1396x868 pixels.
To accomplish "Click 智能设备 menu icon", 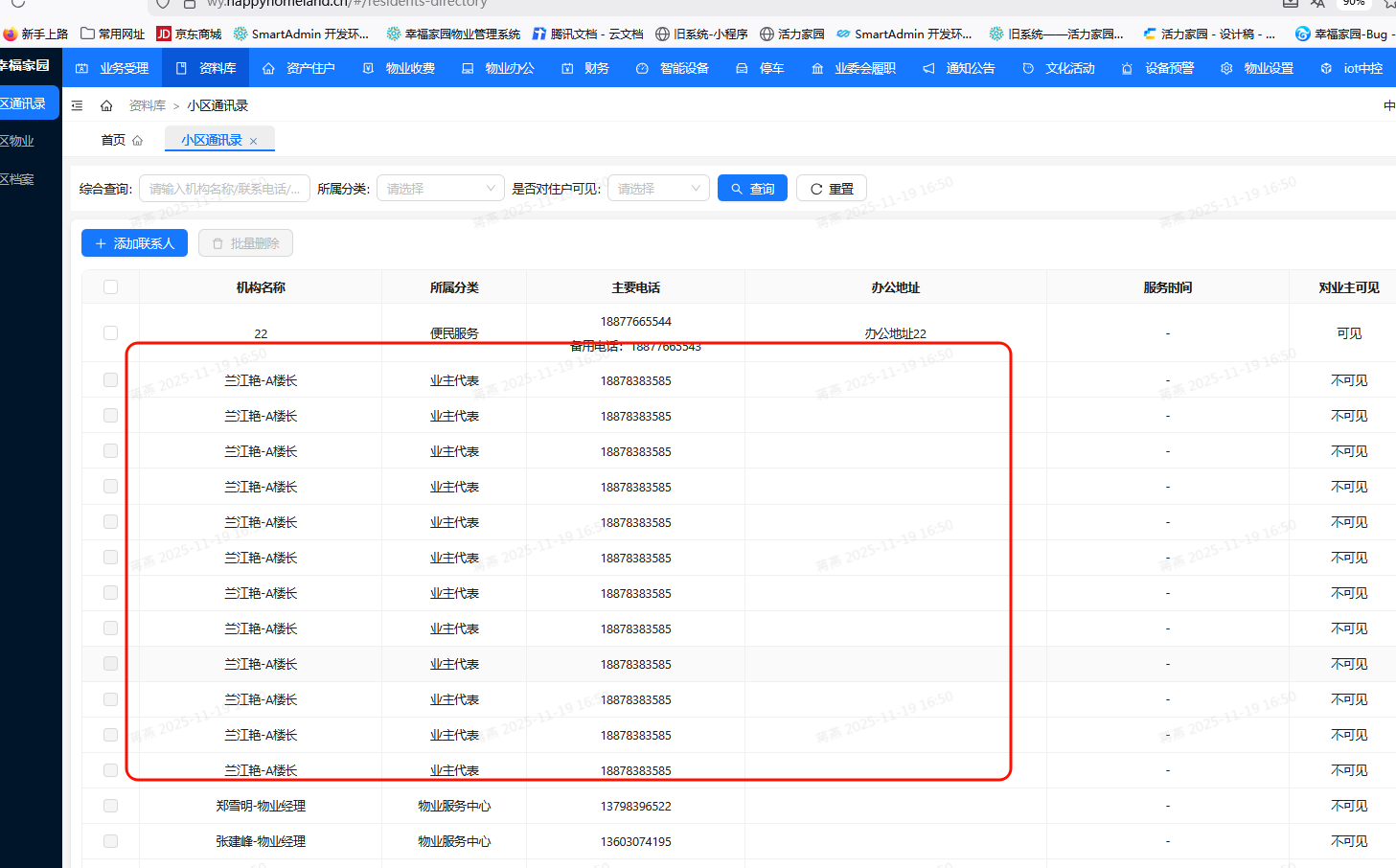I will [x=642, y=68].
